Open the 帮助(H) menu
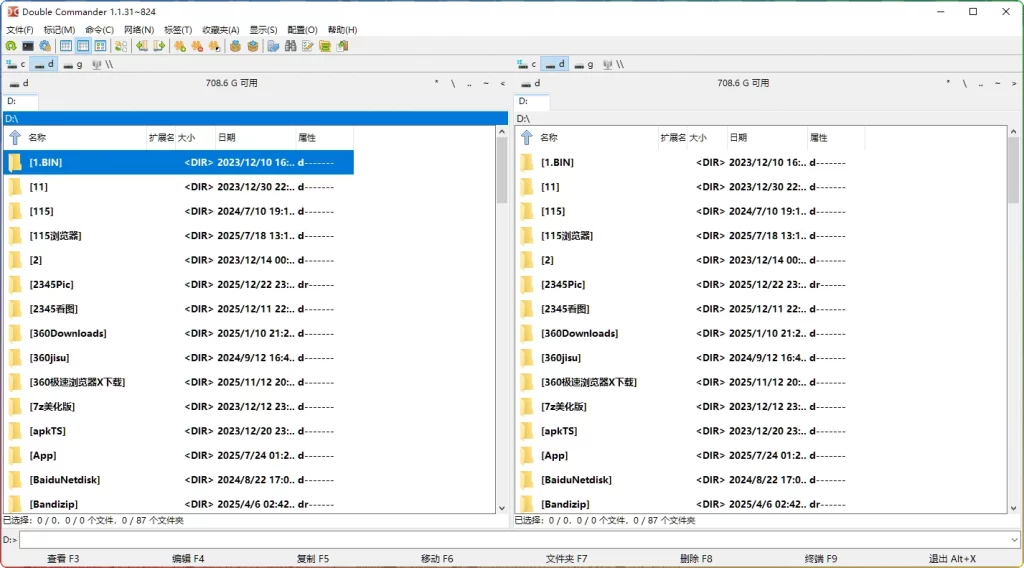 pyautogui.click(x=342, y=30)
